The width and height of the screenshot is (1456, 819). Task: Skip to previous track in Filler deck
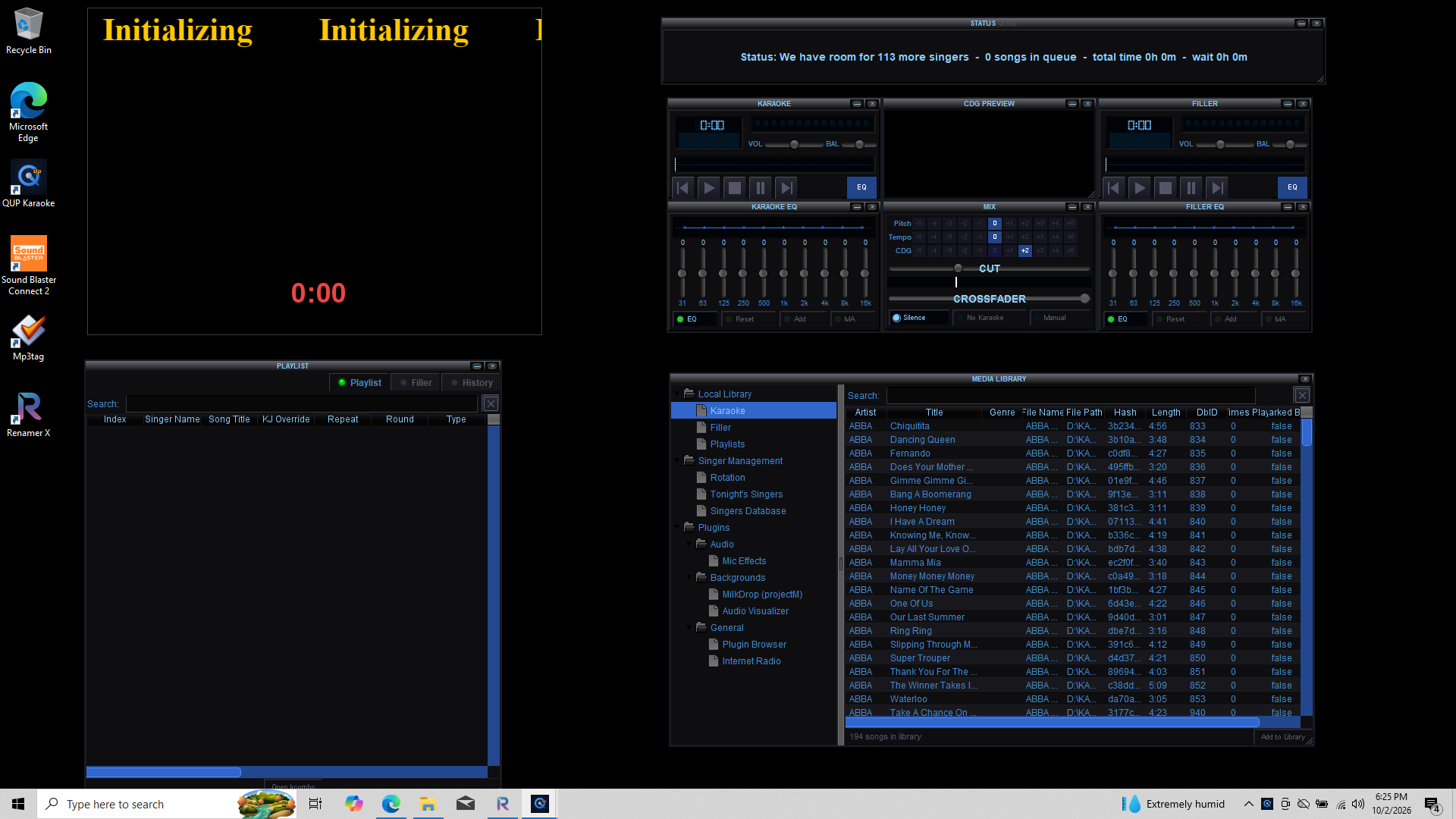pyautogui.click(x=1113, y=188)
